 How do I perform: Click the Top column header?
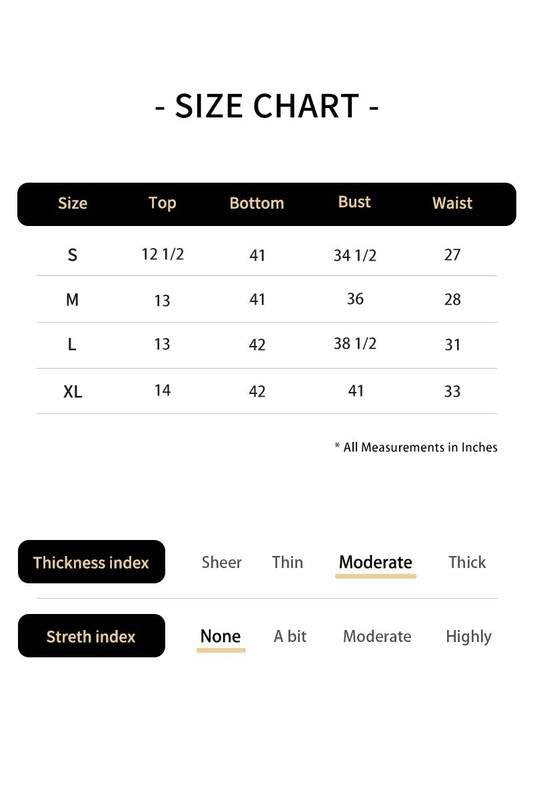pos(162,203)
